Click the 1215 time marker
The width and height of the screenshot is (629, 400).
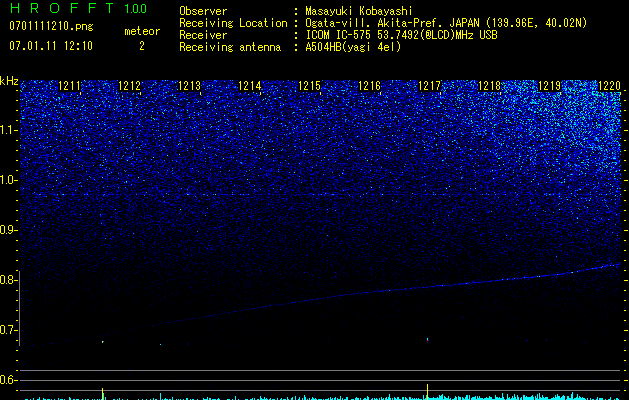[310, 86]
